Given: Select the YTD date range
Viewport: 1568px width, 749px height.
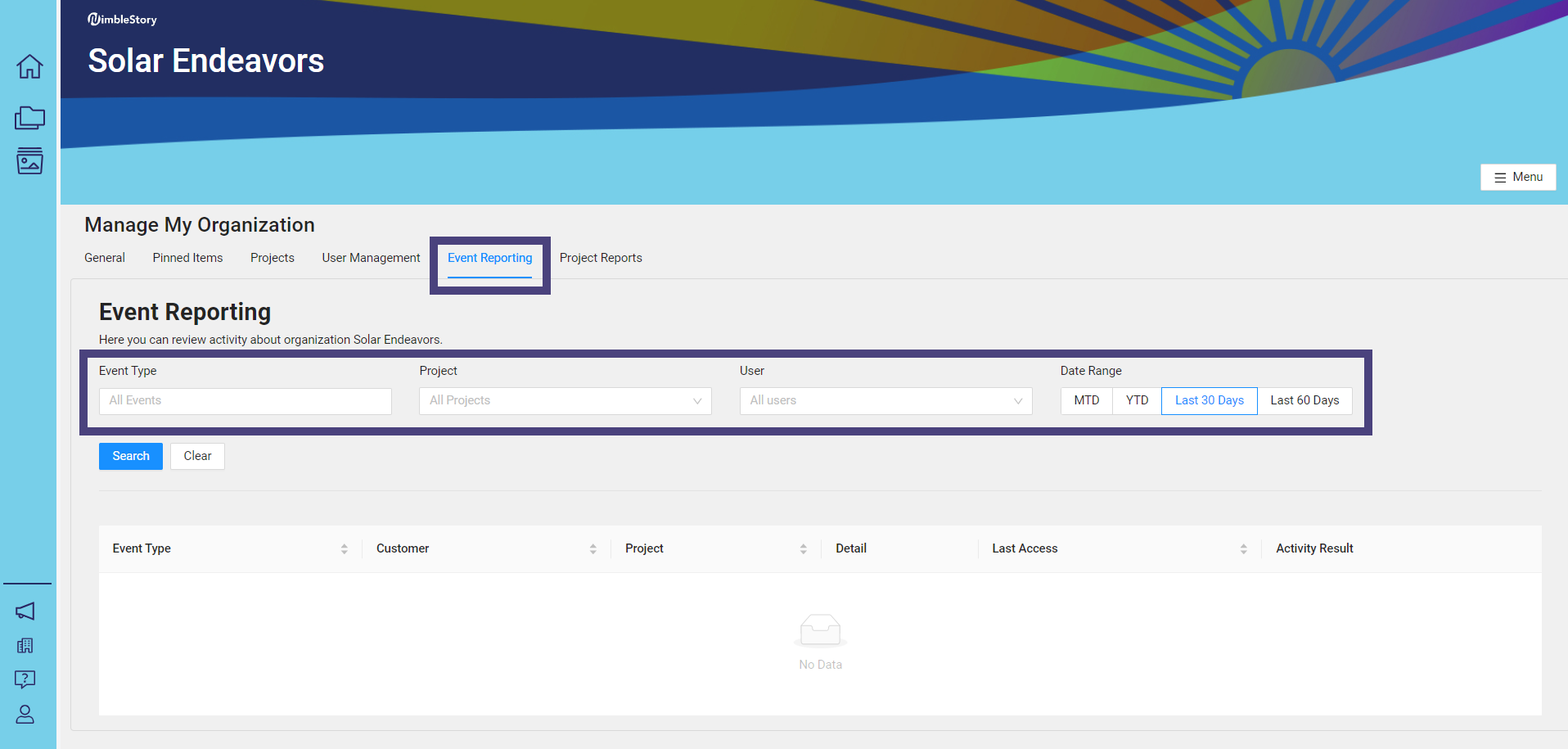Looking at the screenshot, I should 1137,401.
